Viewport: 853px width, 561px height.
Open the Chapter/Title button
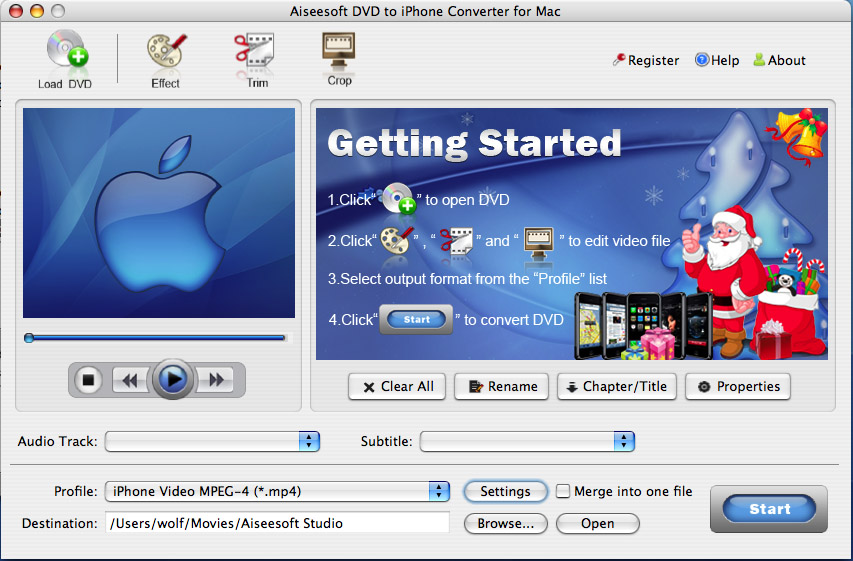[617, 386]
